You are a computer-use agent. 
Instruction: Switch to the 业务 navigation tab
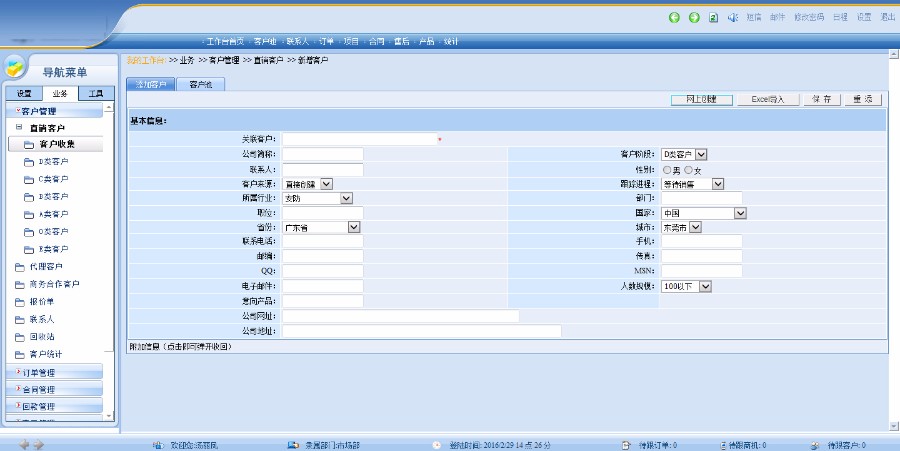coord(60,94)
